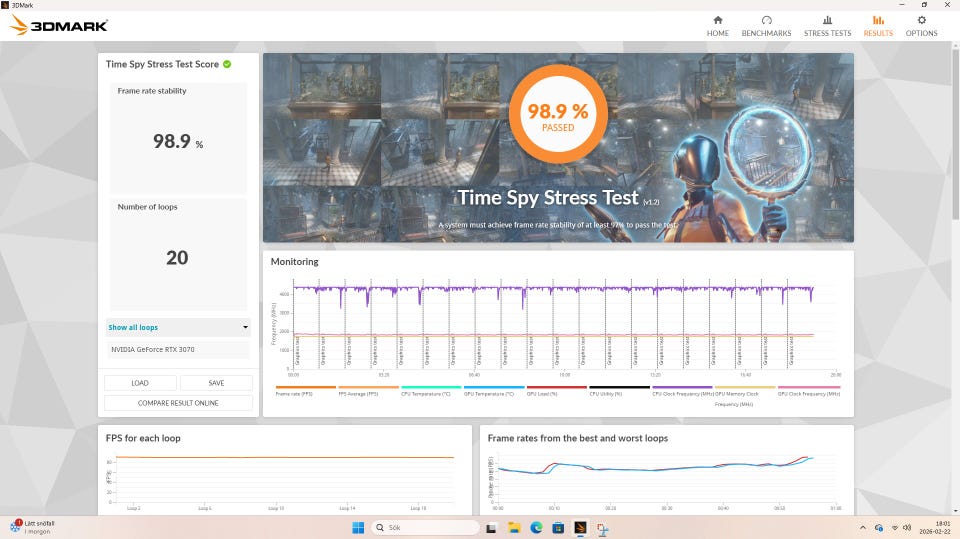The width and height of the screenshot is (960, 539).
Task: Click the green valid-score checkmark icon
Action: pos(227,64)
